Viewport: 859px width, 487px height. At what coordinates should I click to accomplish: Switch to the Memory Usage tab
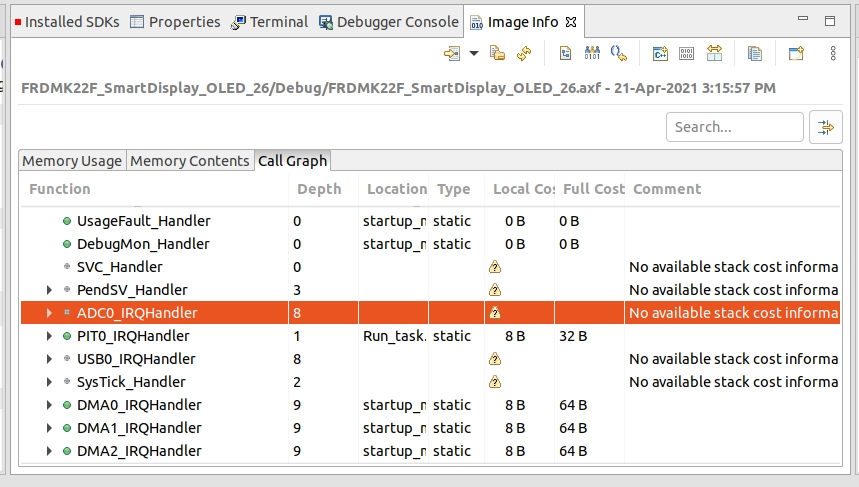click(x=72, y=161)
